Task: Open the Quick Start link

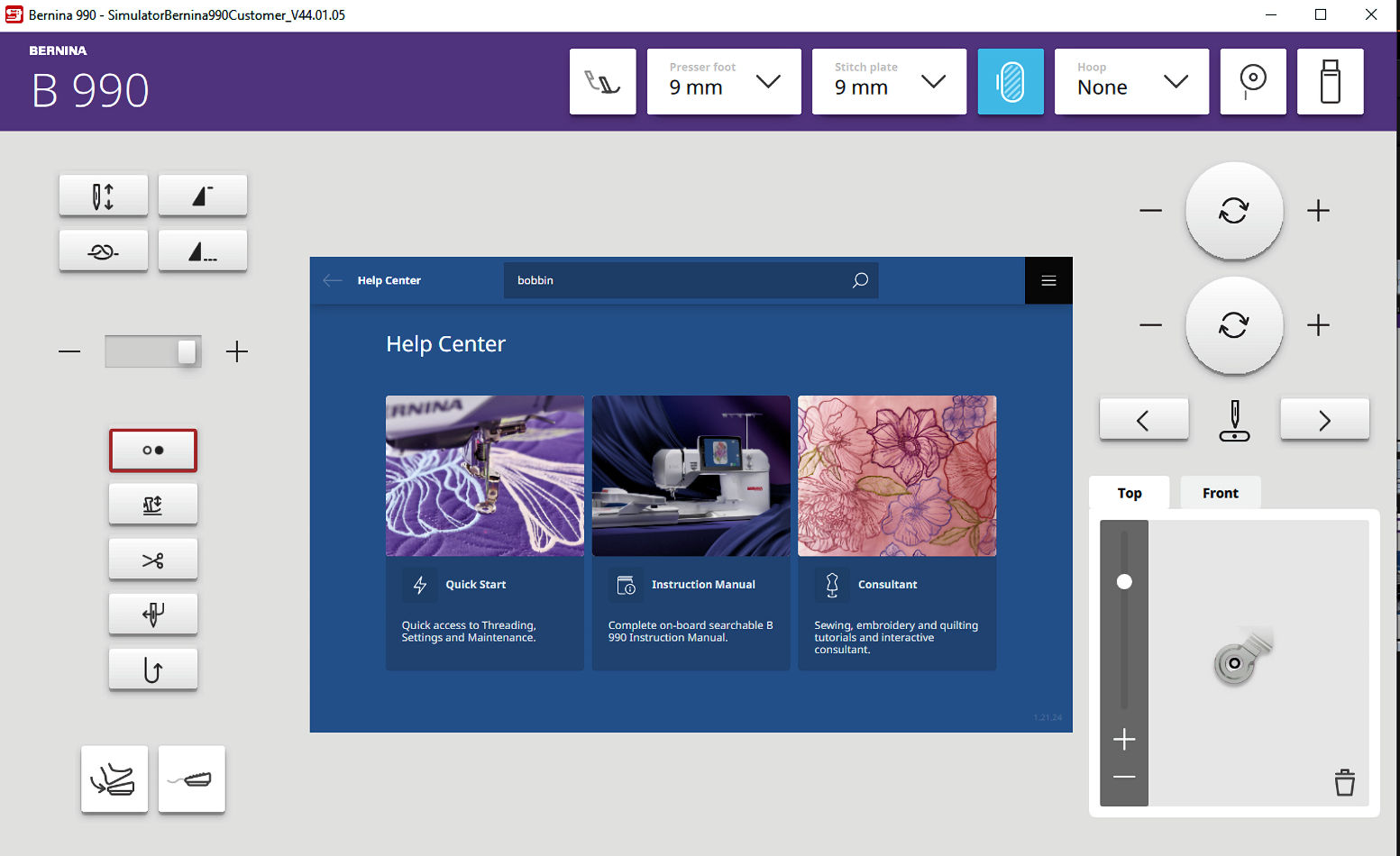Action: coord(476,585)
